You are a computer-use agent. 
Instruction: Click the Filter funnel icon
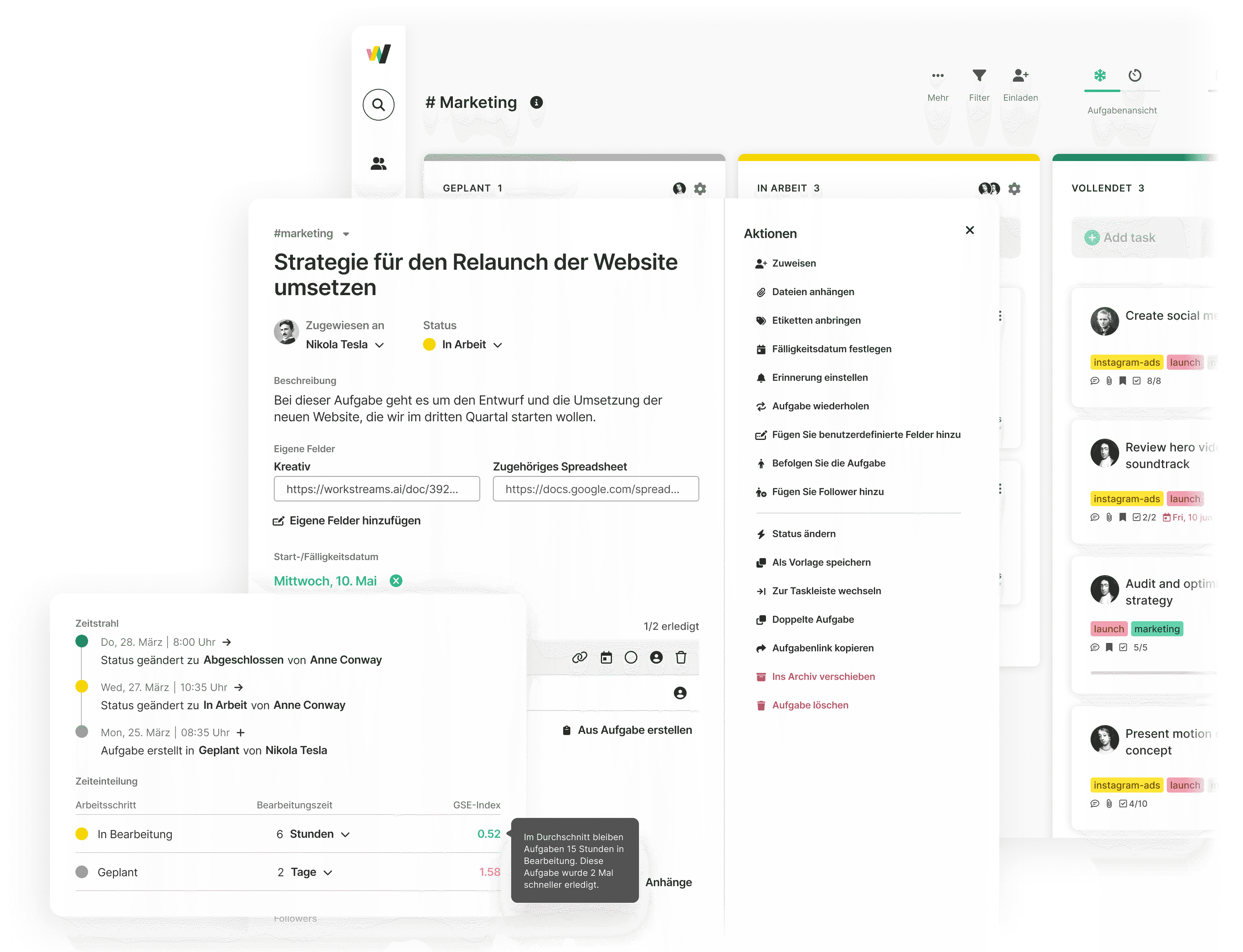click(x=979, y=75)
